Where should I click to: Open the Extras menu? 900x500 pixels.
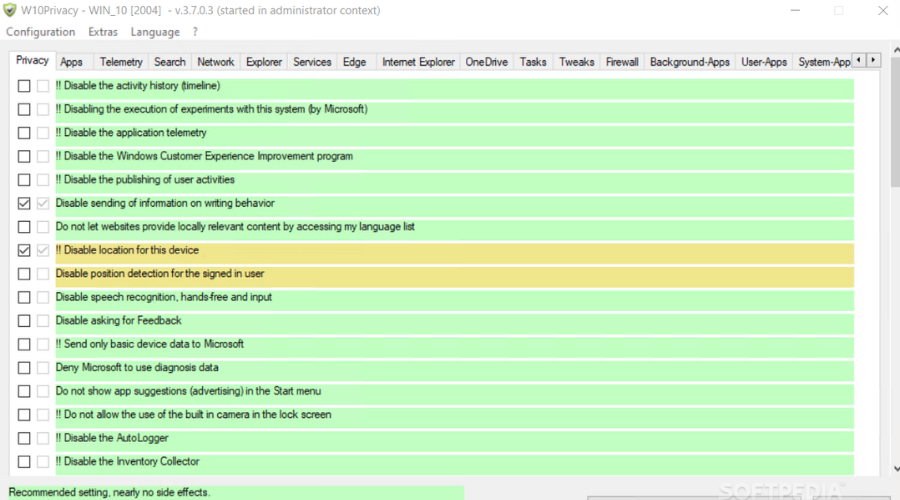click(103, 32)
